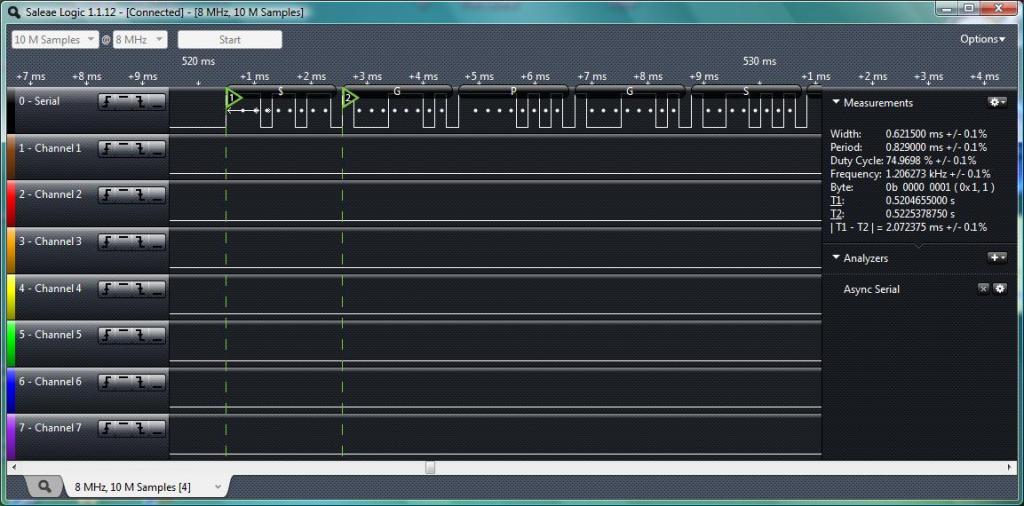The height and width of the screenshot is (506, 1024).
Task: Open the Measurements gear settings
Action: tap(996, 102)
